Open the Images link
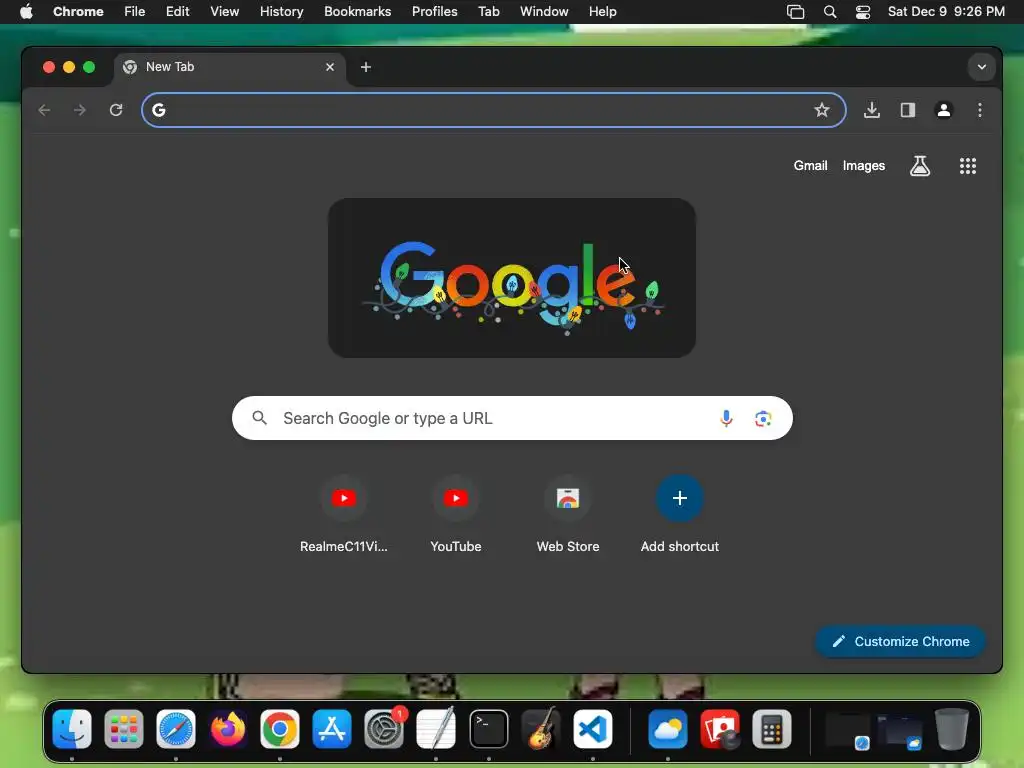1024x768 pixels. point(863,166)
